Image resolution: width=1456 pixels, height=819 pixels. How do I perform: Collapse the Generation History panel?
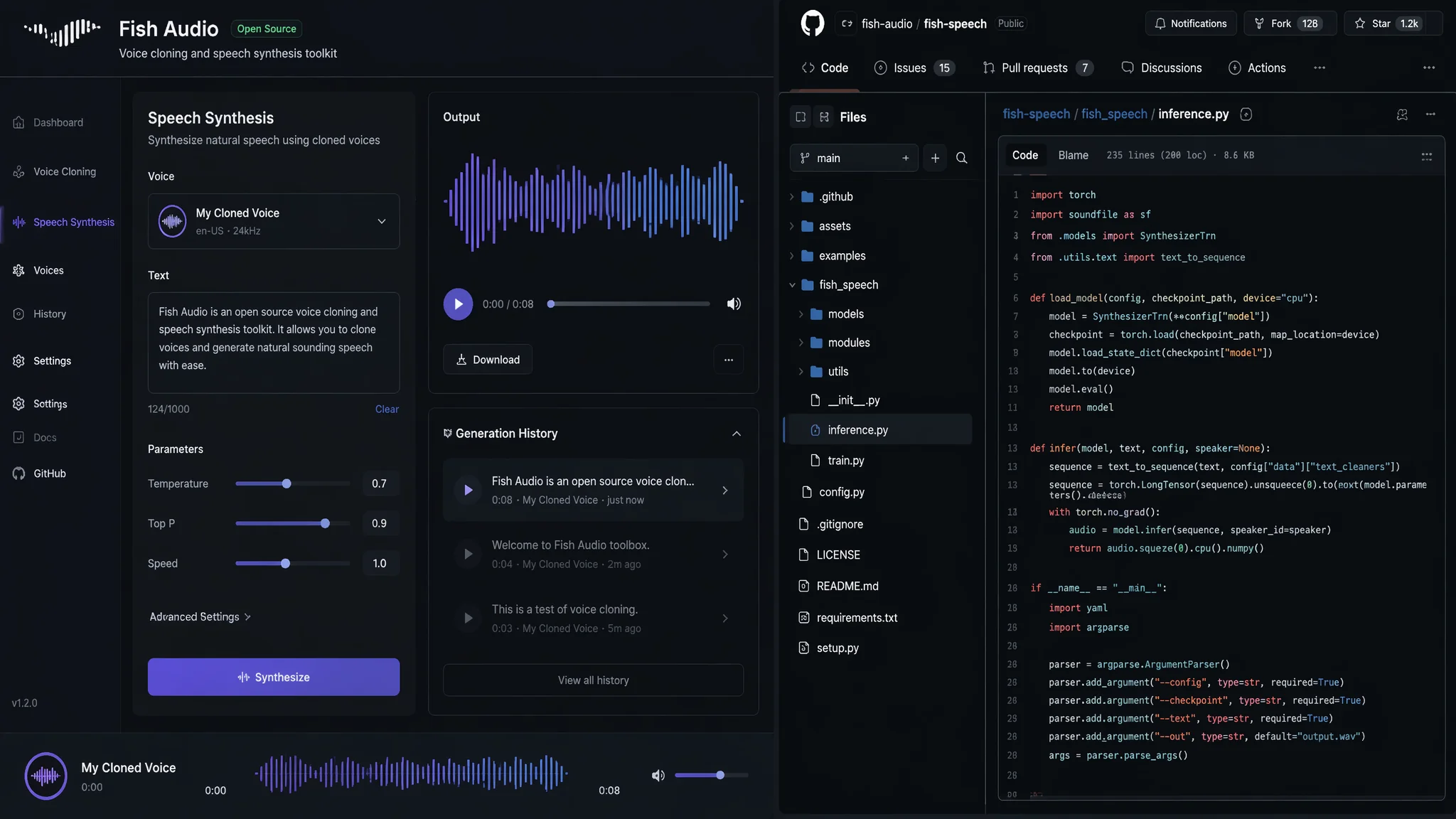pos(737,434)
